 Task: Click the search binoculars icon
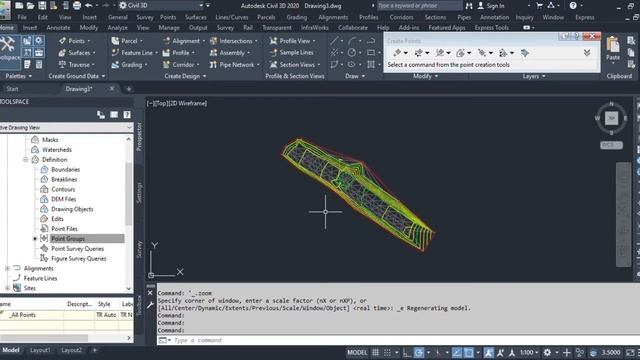coord(469,5)
